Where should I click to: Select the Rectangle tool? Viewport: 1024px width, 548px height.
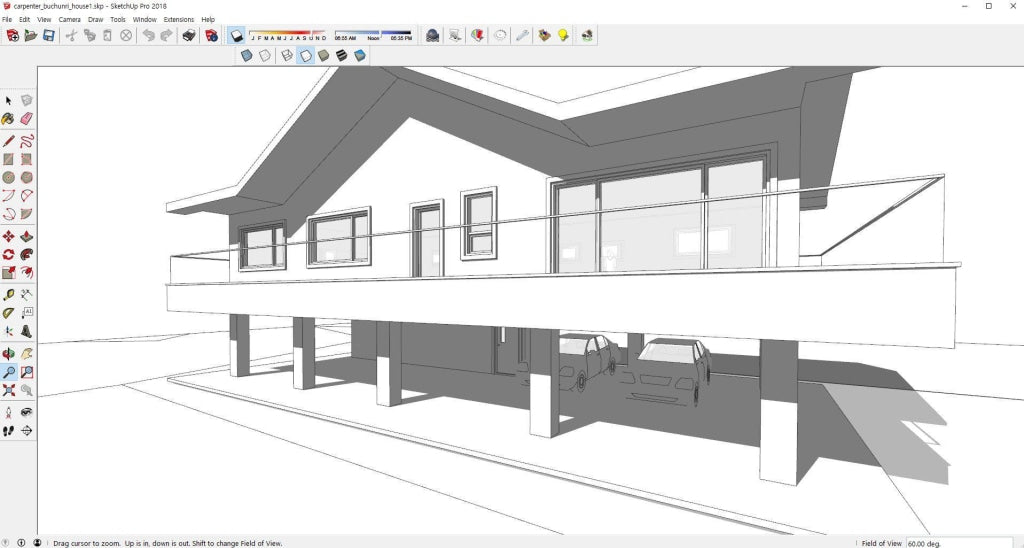tap(8, 159)
